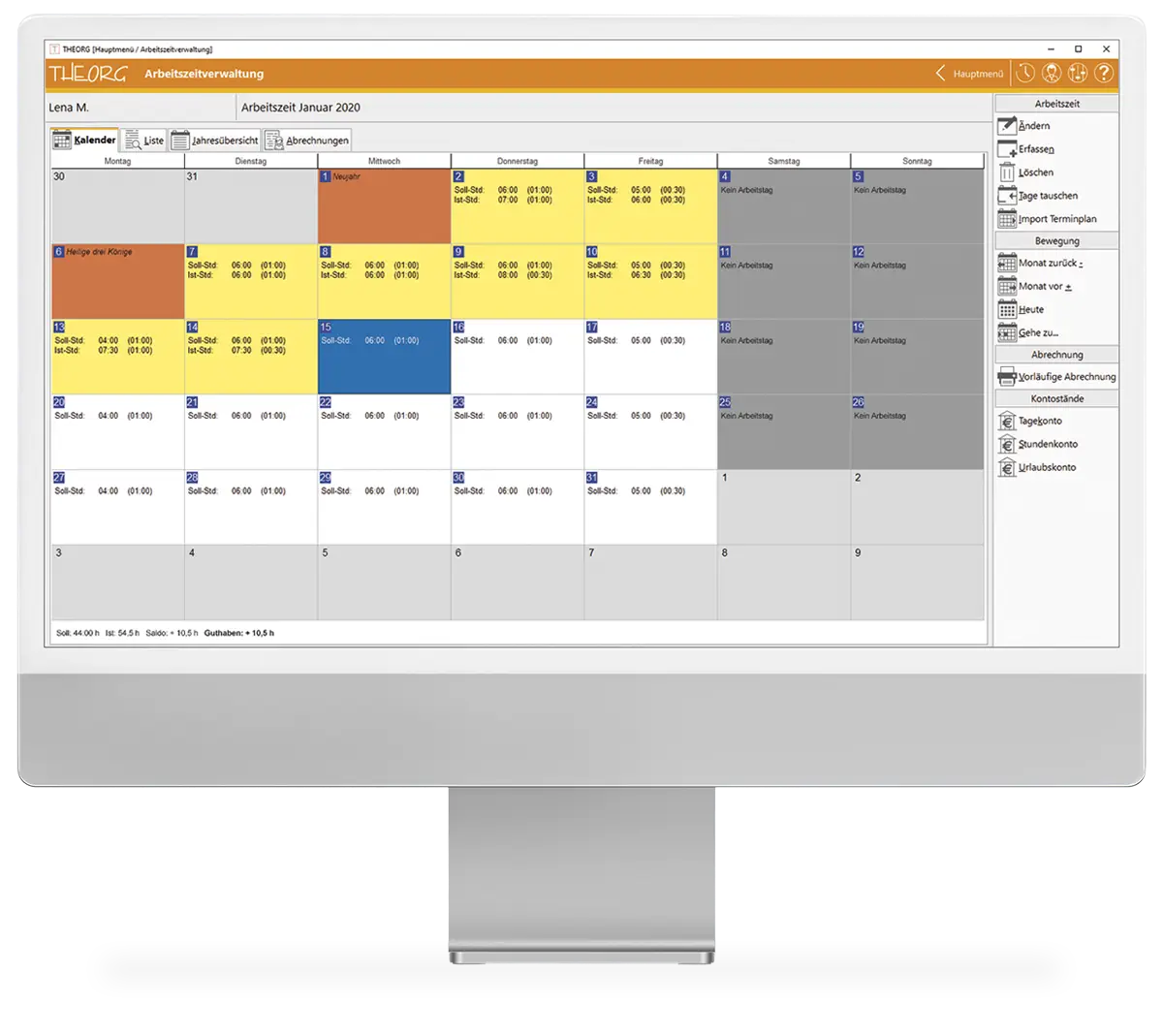Open the settings sliders icon
This screenshot has height=1036, width=1163.
click(x=1078, y=74)
